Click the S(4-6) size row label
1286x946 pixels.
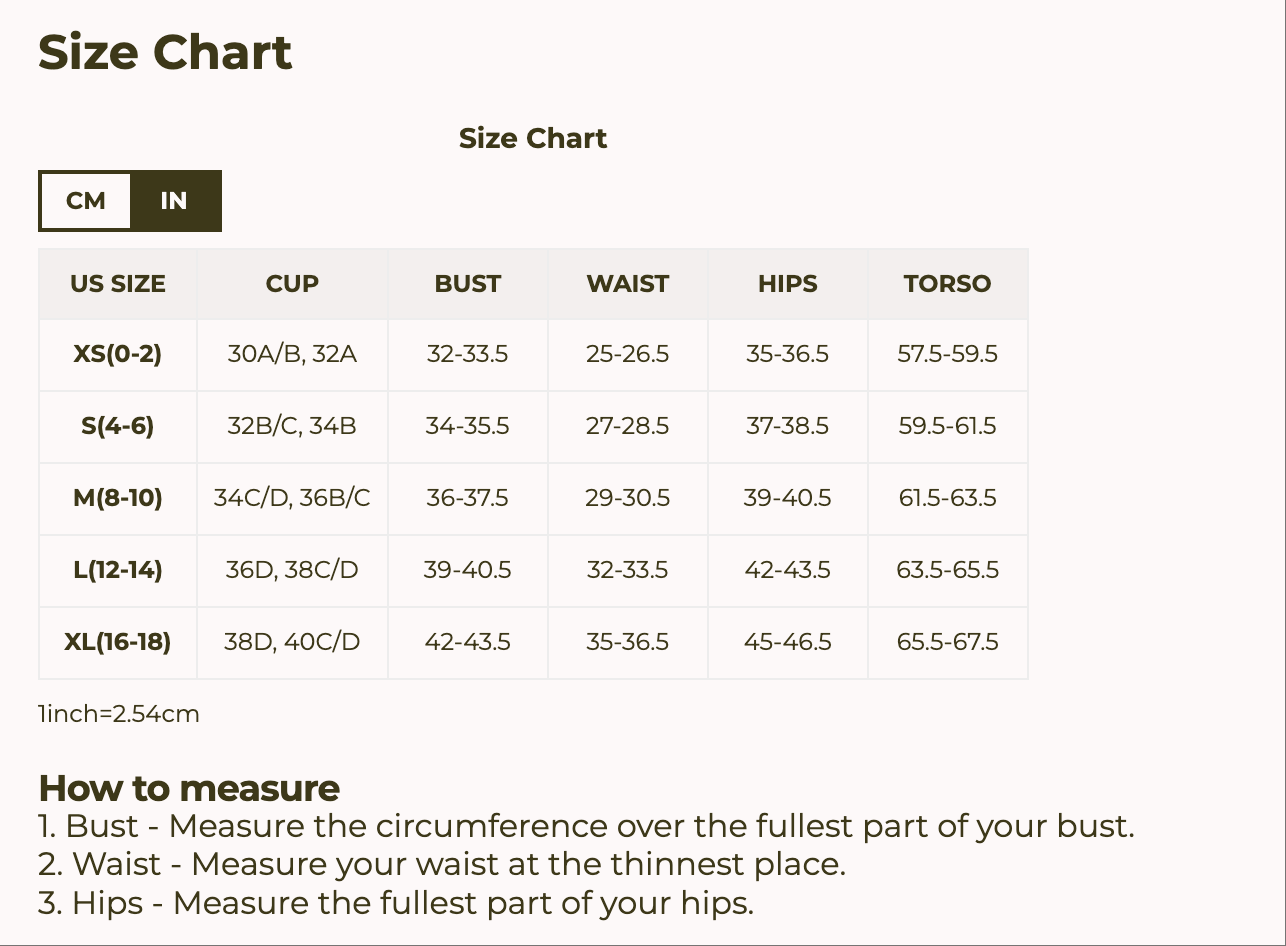(118, 426)
